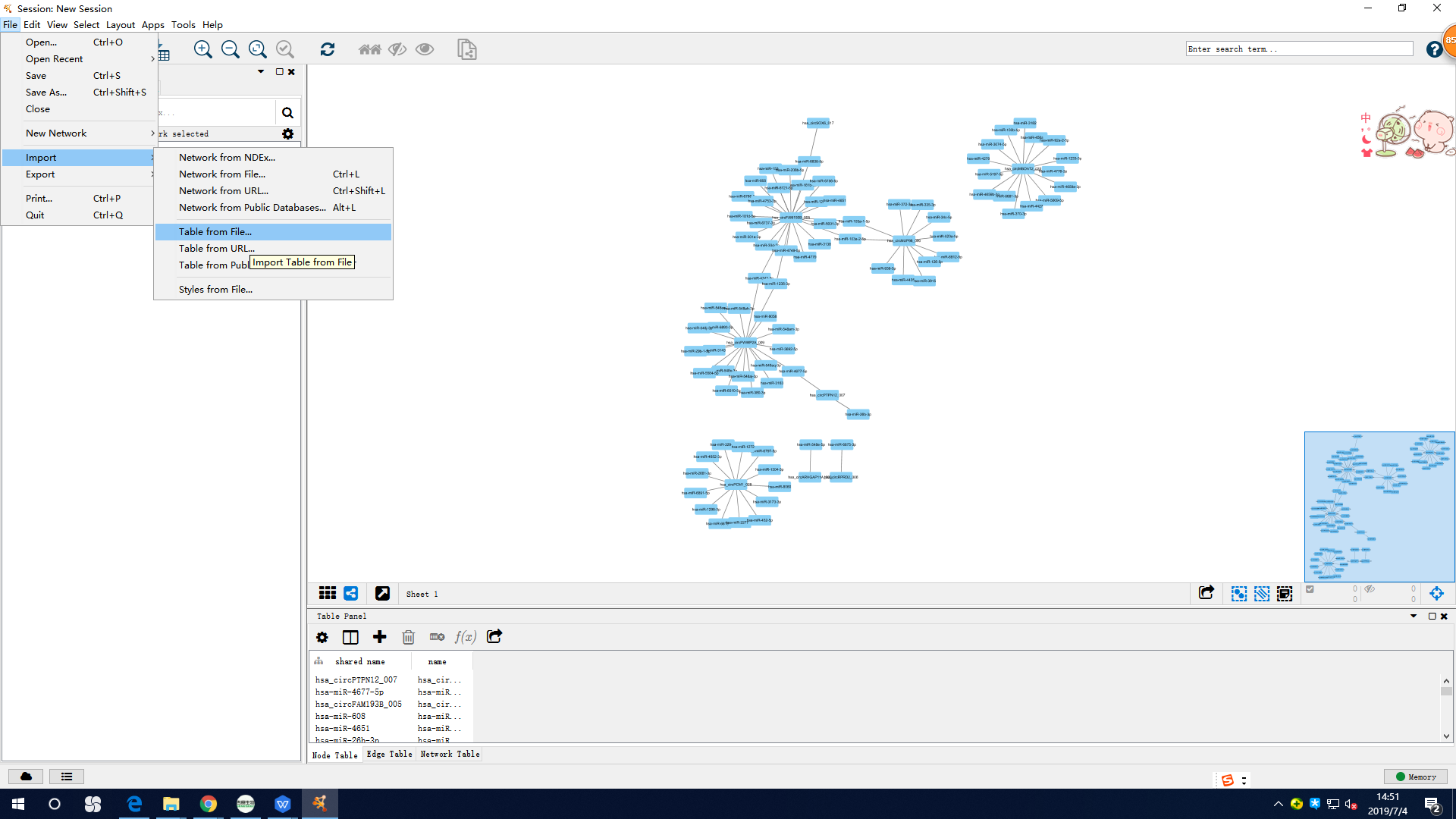Click the refresh/apply layout icon
Viewport: 1456px width, 819px height.
coord(328,49)
